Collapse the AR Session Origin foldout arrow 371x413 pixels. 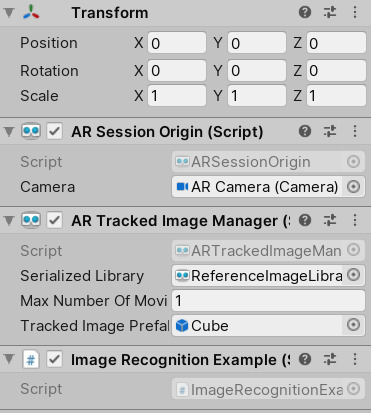[9, 131]
